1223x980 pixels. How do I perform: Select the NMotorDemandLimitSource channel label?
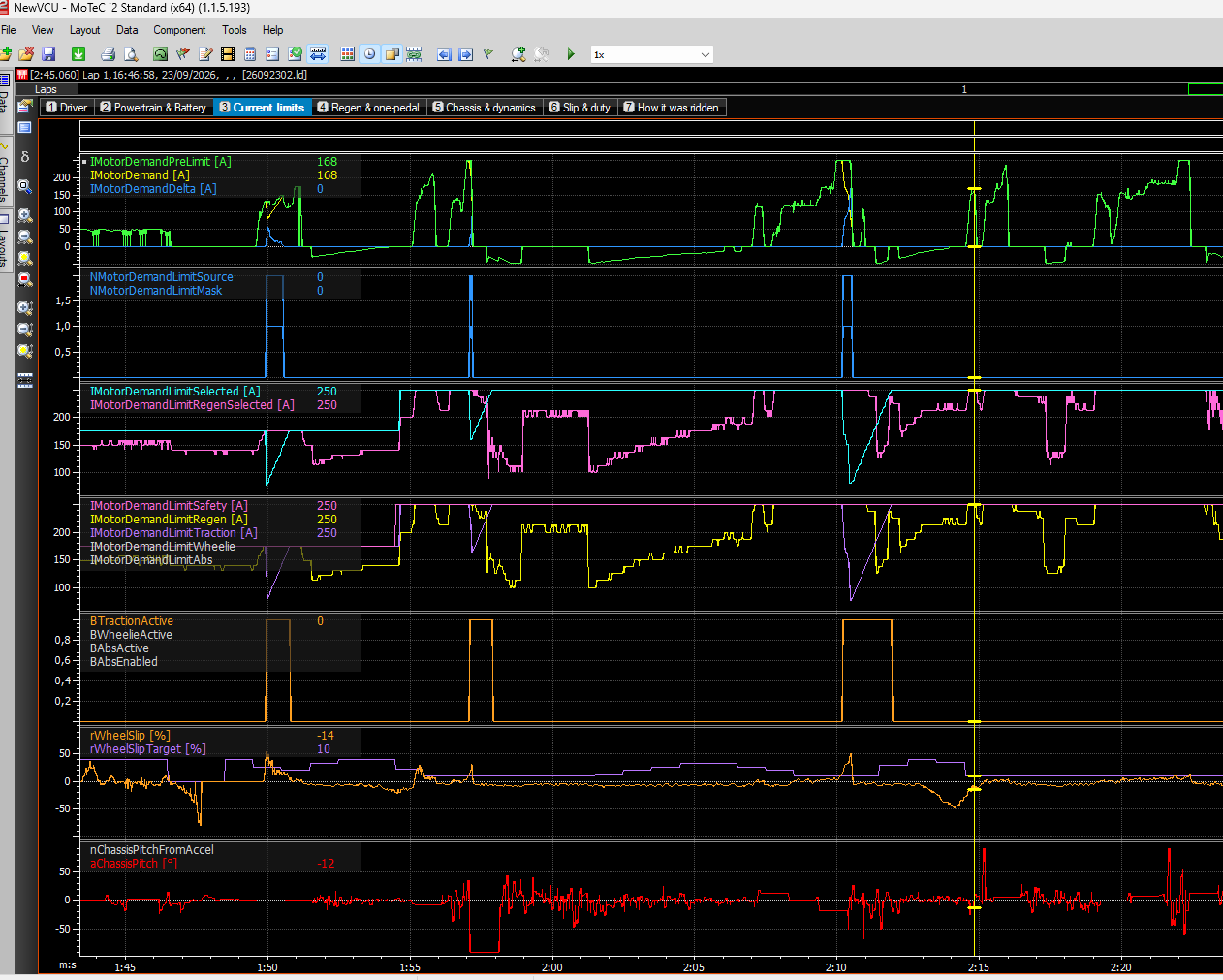pos(162,277)
